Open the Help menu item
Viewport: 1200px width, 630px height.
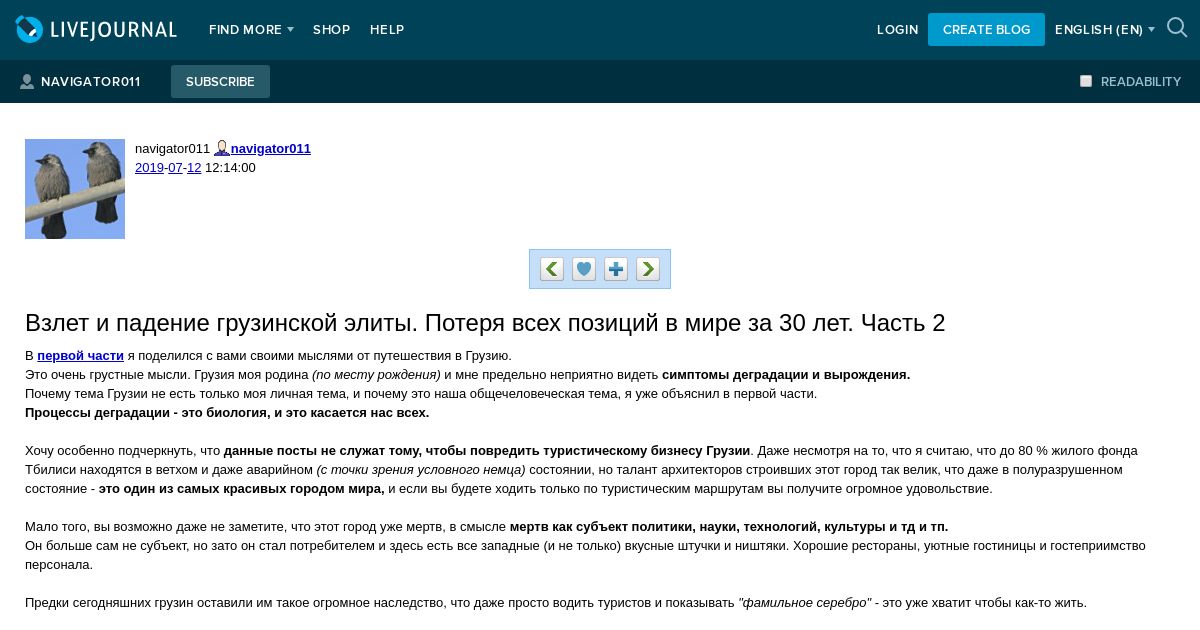(387, 30)
